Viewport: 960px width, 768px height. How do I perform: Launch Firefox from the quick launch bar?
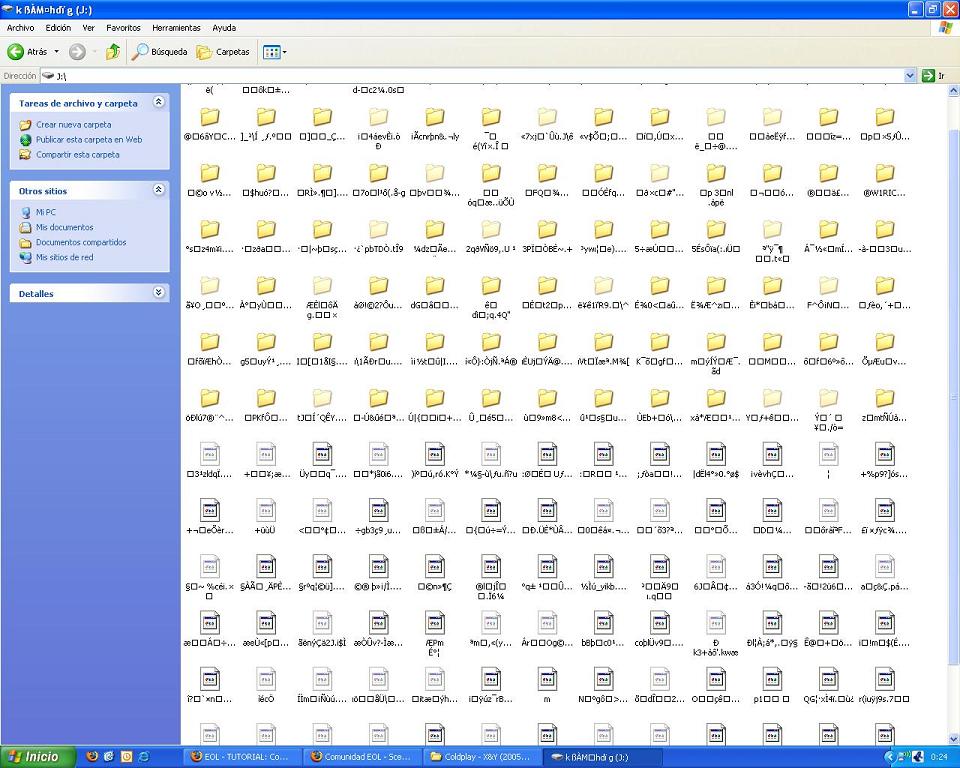[x=93, y=757]
